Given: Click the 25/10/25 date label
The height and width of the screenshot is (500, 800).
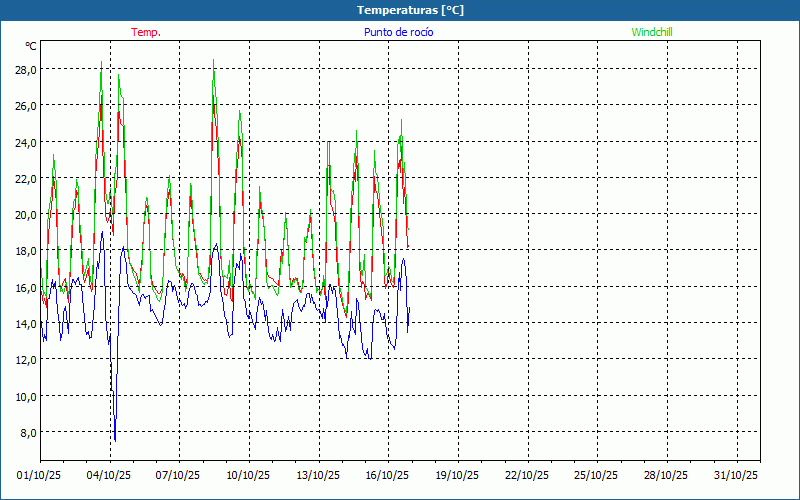Looking at the screenshot, I should 596,475.
